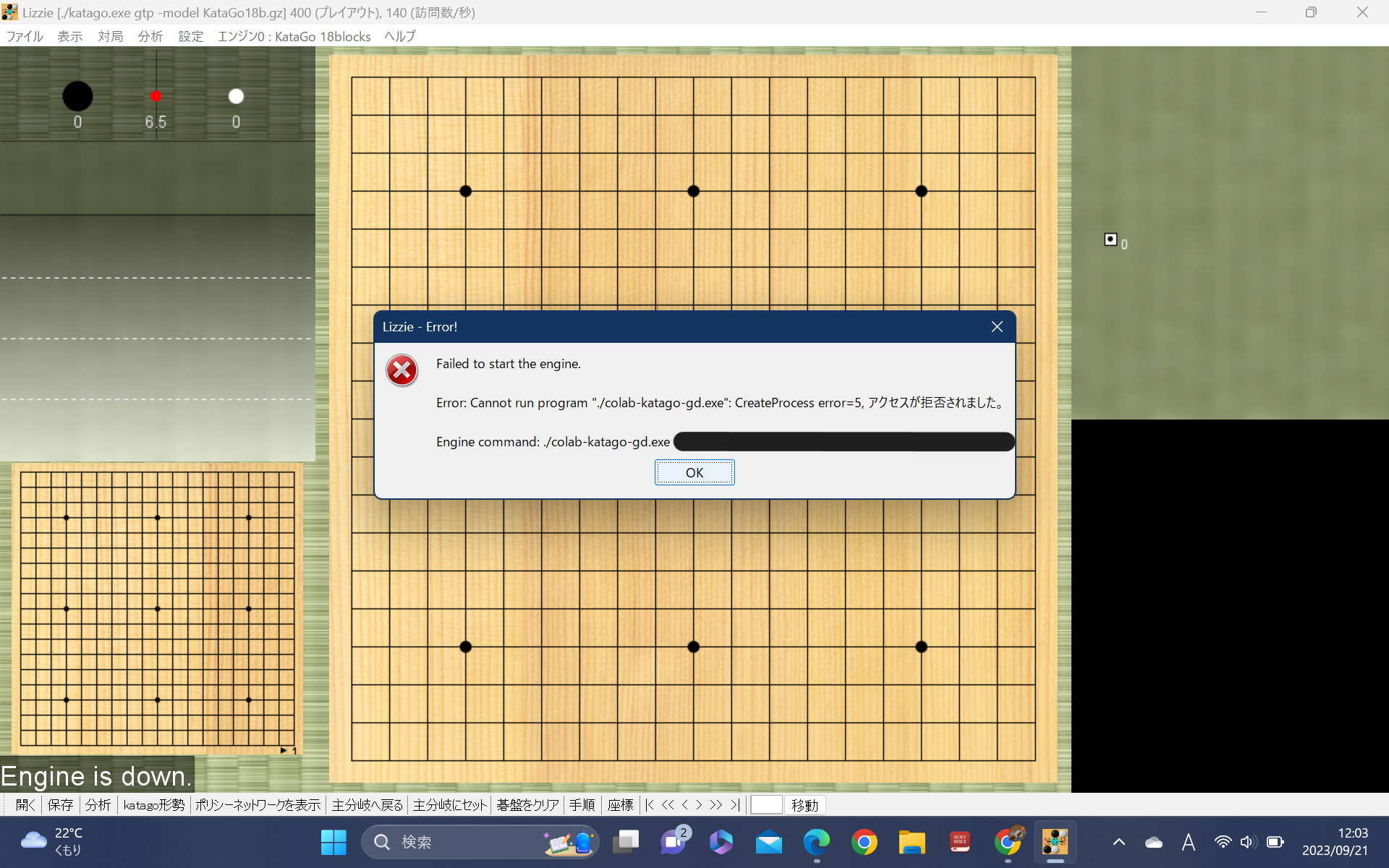Click the top-left star point on main board

pos(466,191)
